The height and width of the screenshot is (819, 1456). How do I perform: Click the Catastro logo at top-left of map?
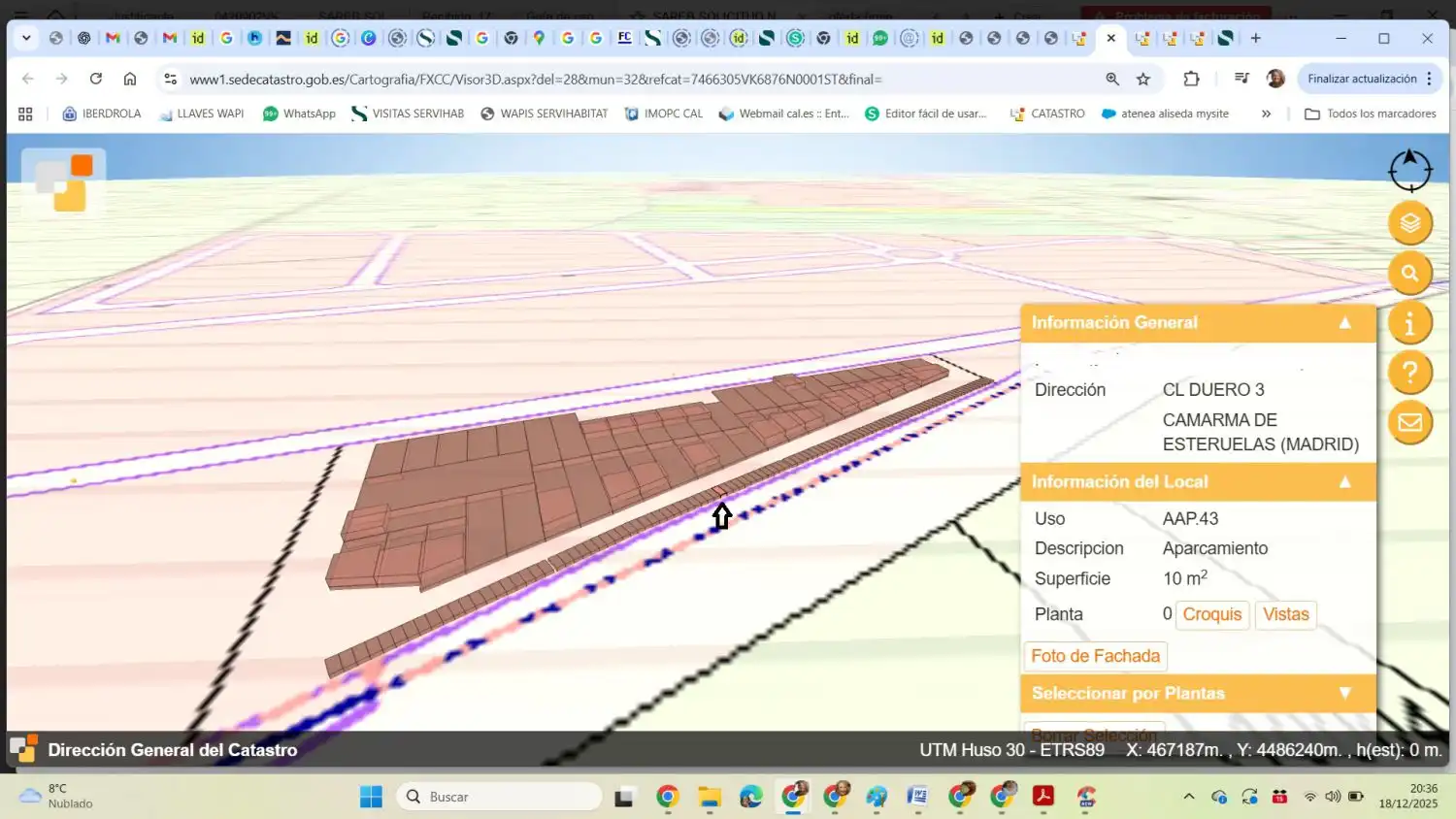point(64,182)
